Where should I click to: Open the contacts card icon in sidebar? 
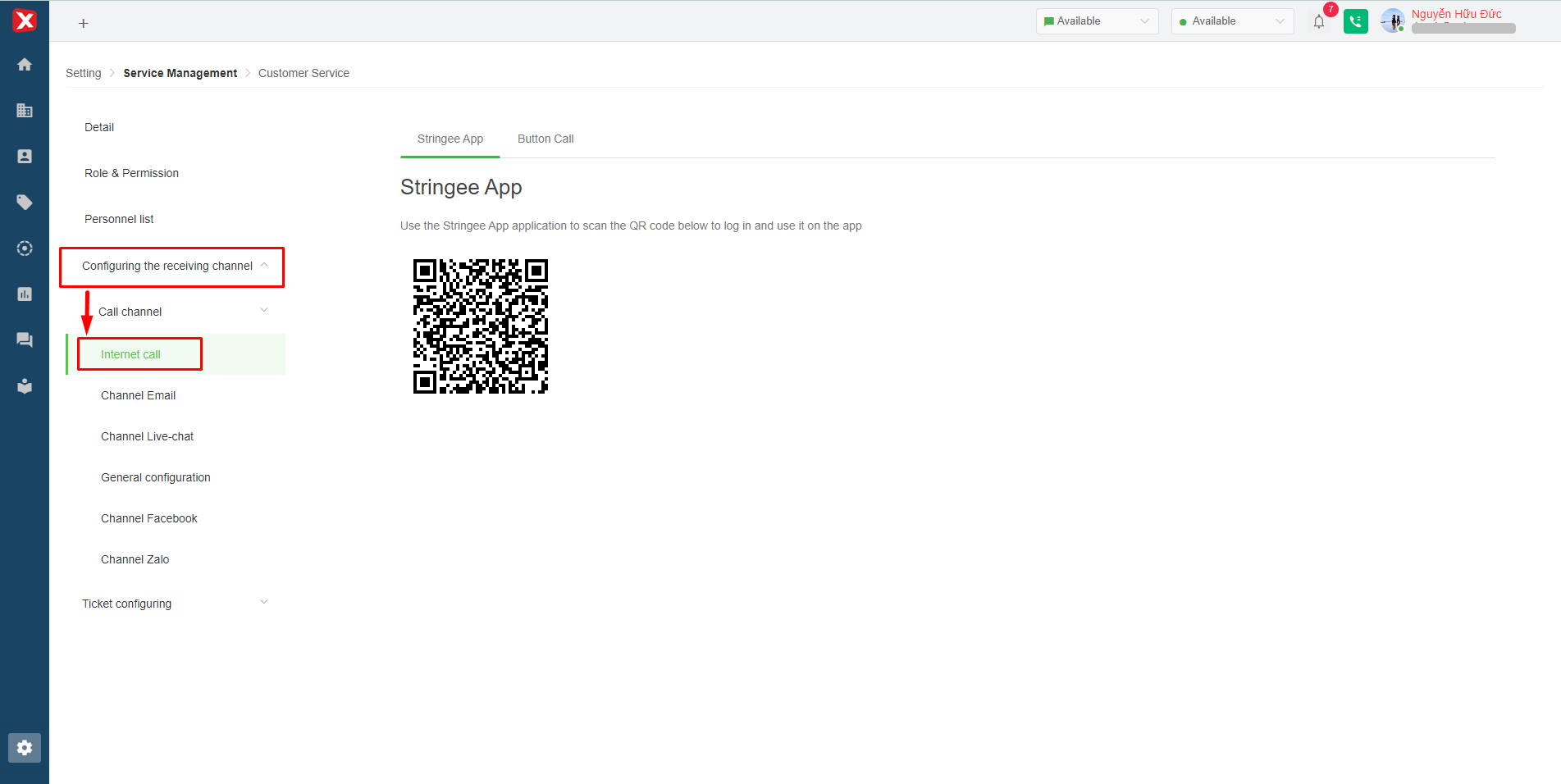pyautogui.click(x=25, y=157)
